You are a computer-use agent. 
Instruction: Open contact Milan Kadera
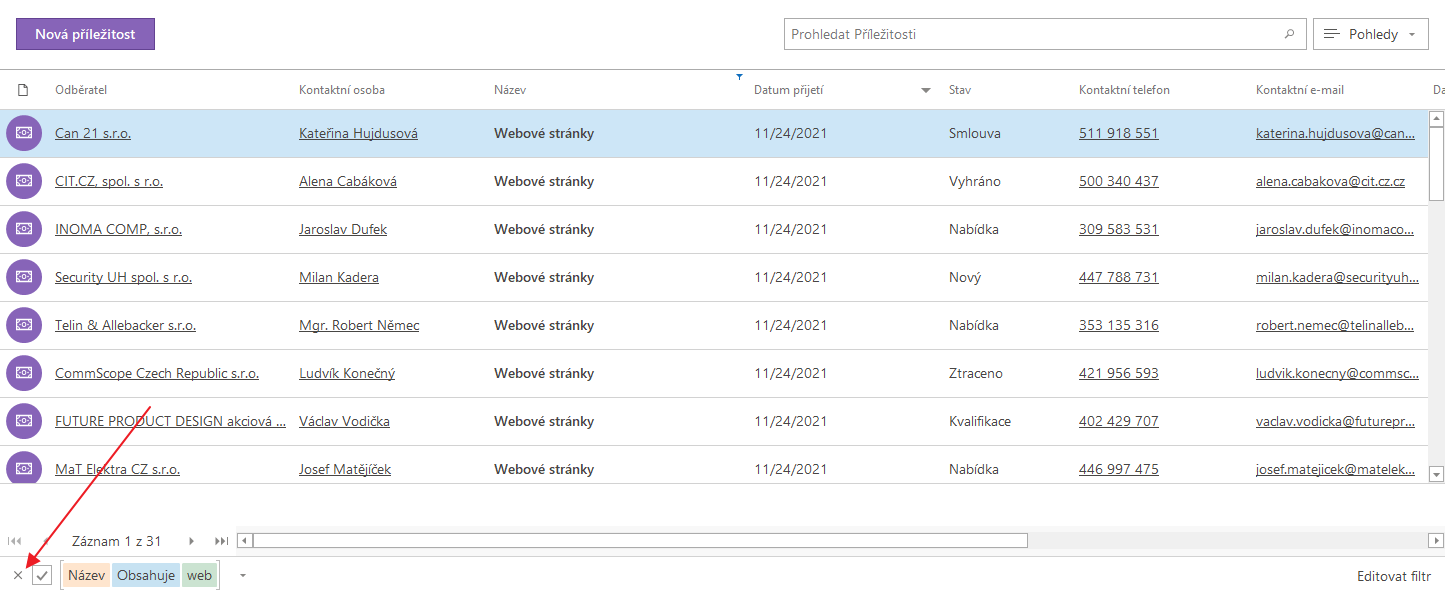(339, 278)
